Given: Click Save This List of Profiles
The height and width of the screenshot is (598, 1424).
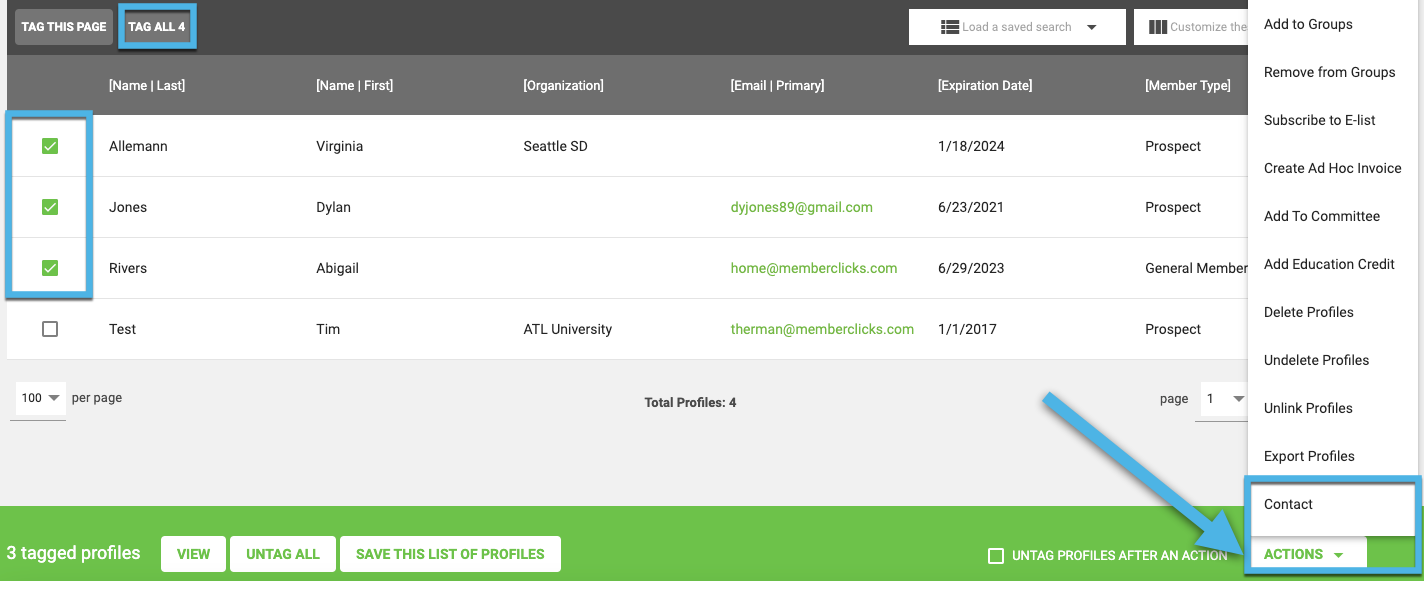Looking at the screenshot, I should point(450,554).
